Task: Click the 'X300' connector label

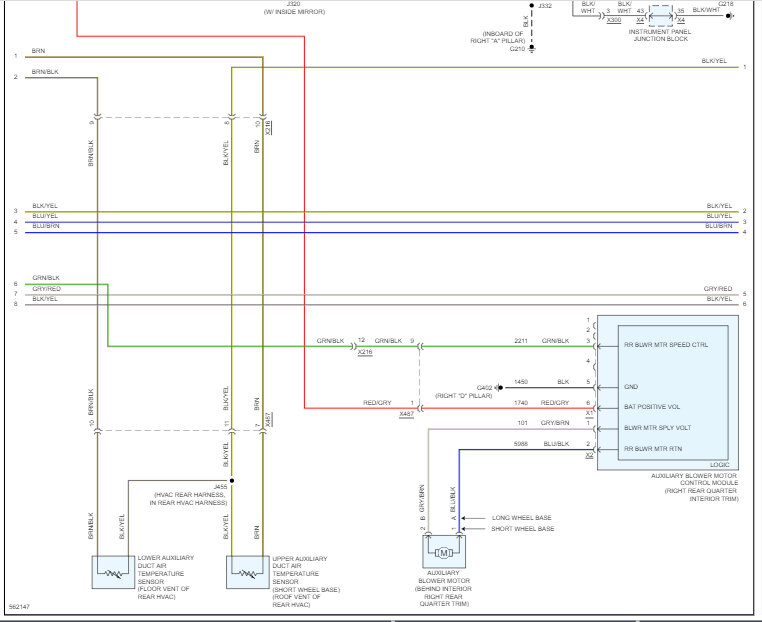Action: pos(614,20)
